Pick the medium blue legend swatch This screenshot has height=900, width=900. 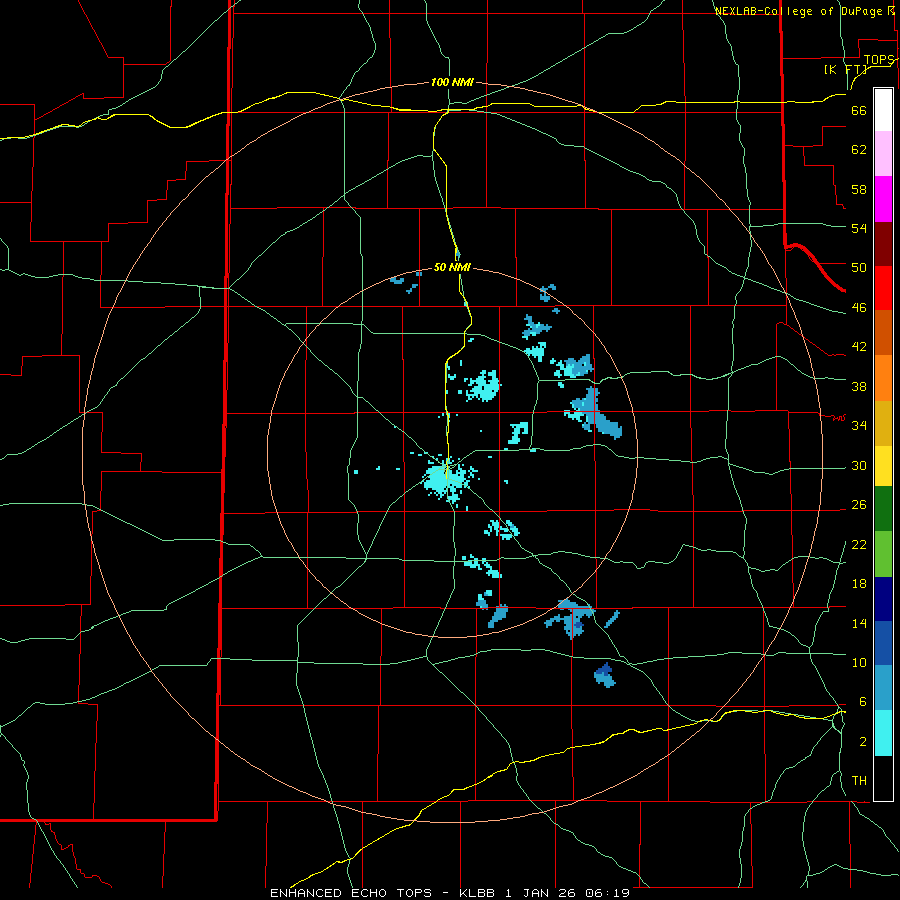point(883,643)
